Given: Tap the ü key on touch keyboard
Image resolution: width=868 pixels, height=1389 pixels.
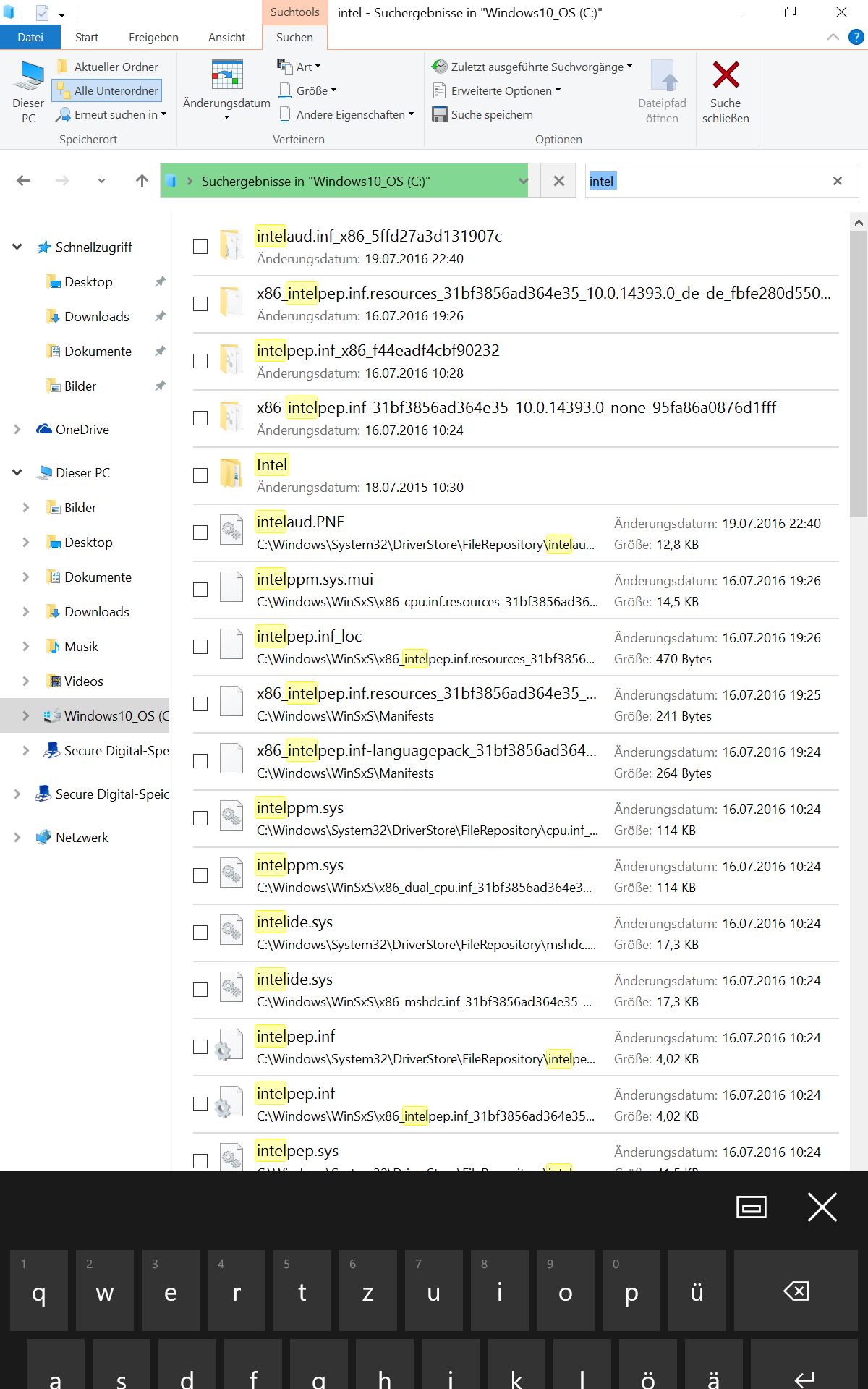Looking at the screenshot, I should 697,1291.
